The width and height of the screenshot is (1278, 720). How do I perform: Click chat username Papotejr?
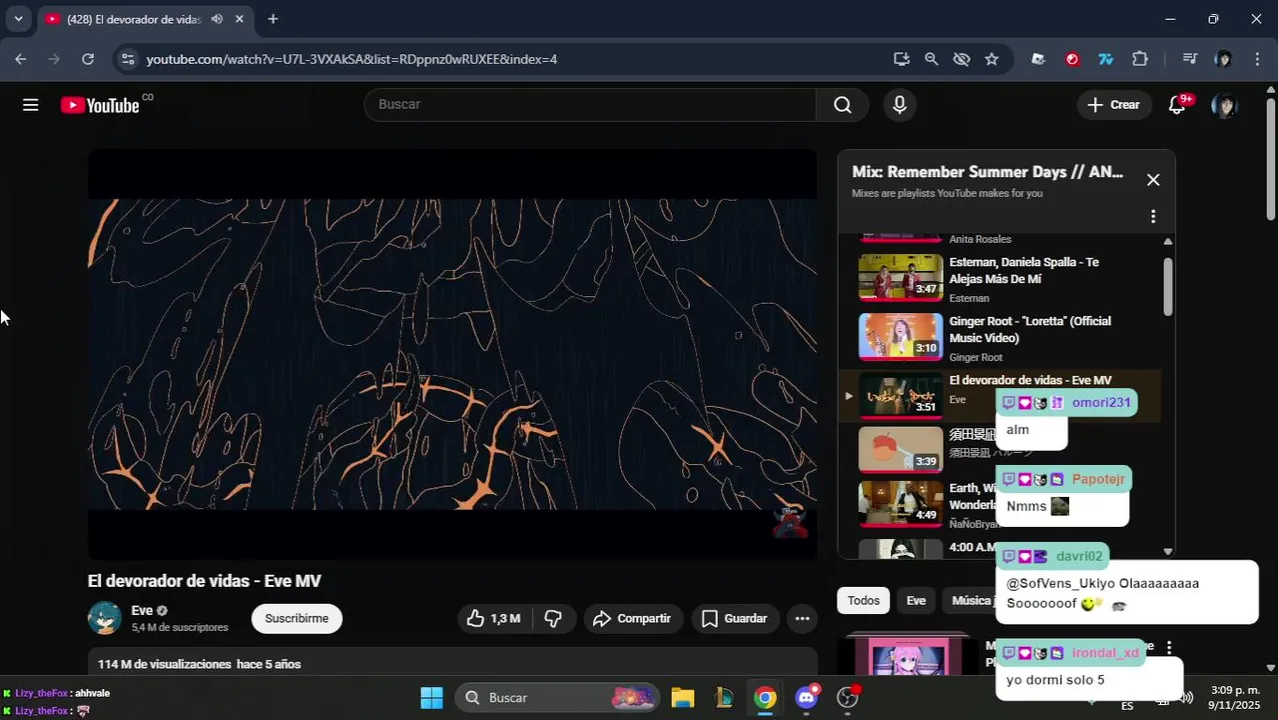[x=1098, y=479]
